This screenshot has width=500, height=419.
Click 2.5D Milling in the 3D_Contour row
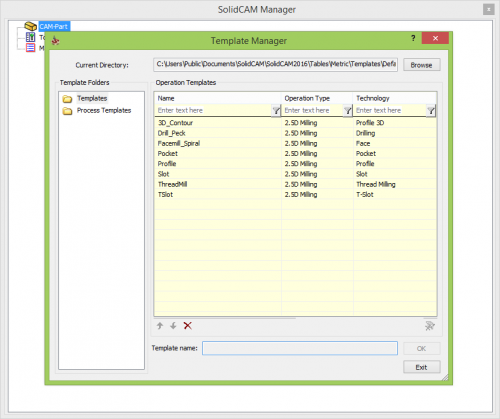pyautogui.click(x=301, y=123)
